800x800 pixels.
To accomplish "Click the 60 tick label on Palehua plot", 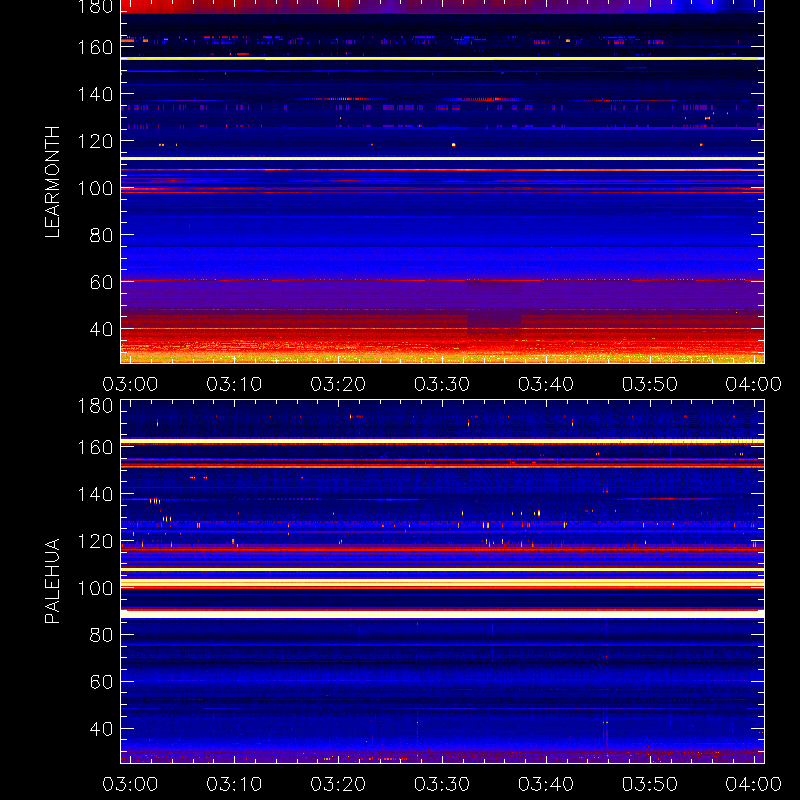I will (101, 682).
